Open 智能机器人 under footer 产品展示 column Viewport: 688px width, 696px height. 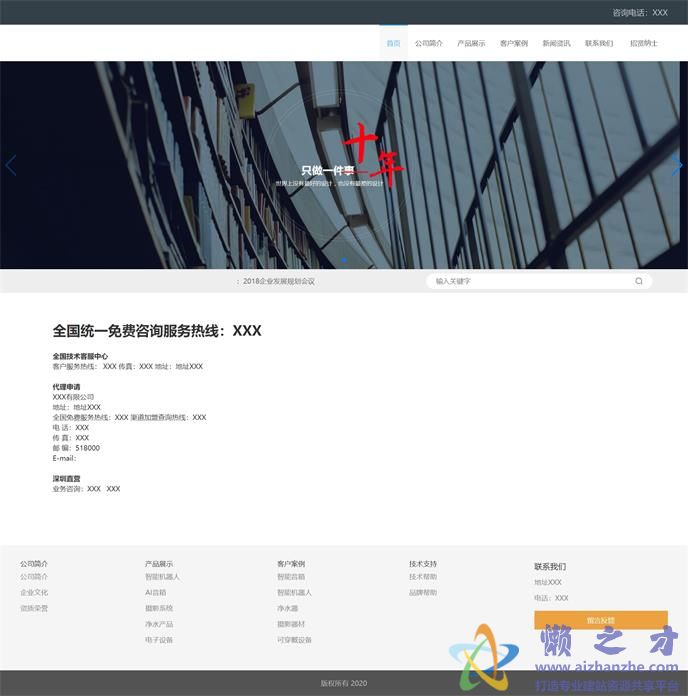(x=162, y=577)
